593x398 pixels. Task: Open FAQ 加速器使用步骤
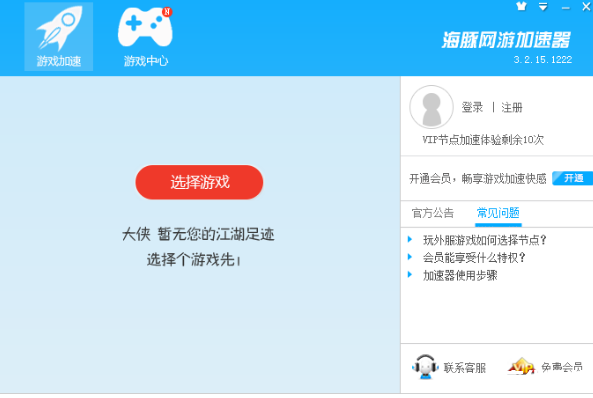460,275
